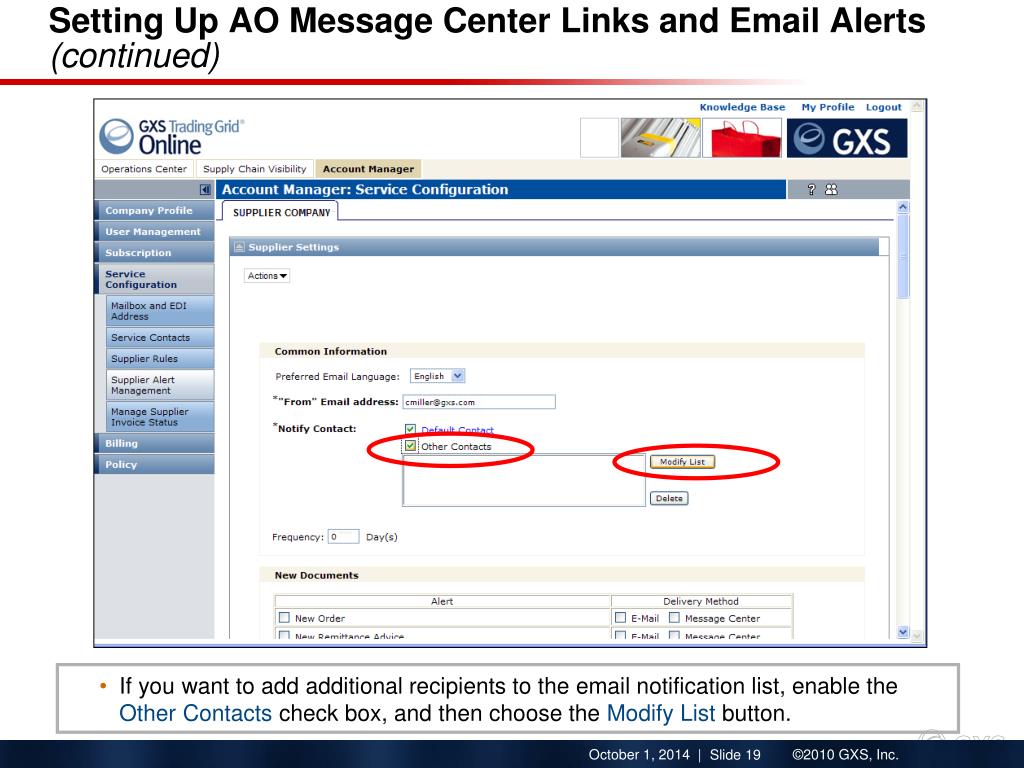The height and width of the screenshot is (768, 1024).
Task: Collapse the left navigation panel arrow icon
Action: [205, 189]
